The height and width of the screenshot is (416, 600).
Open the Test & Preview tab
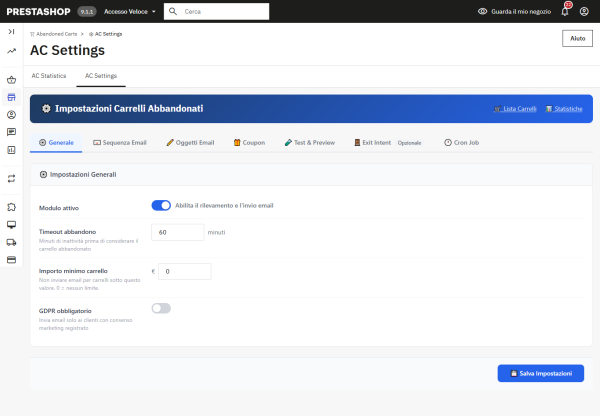(x=310, y=142)
